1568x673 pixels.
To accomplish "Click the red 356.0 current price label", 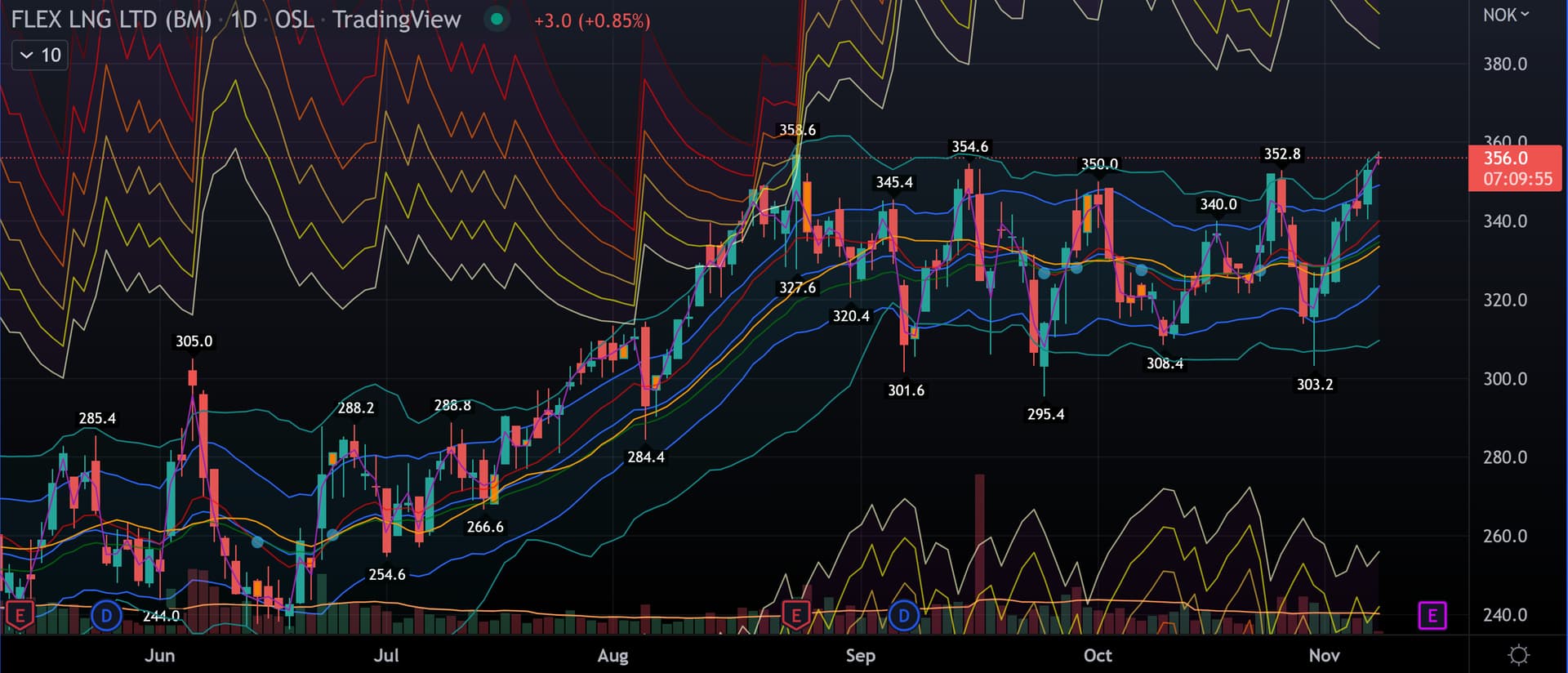I will click(x=1514, y=167).
